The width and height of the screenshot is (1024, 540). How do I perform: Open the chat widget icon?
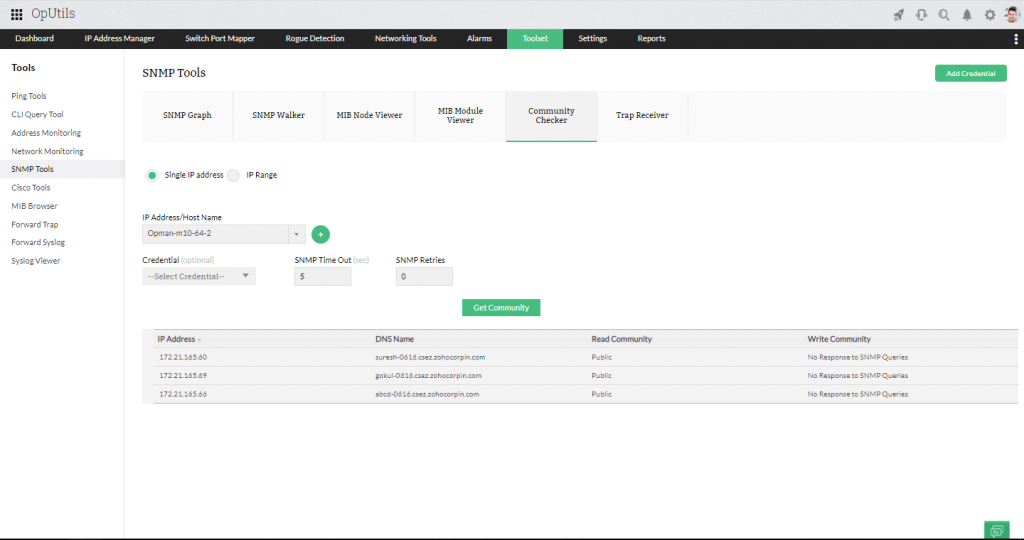[x=996, y=529]
